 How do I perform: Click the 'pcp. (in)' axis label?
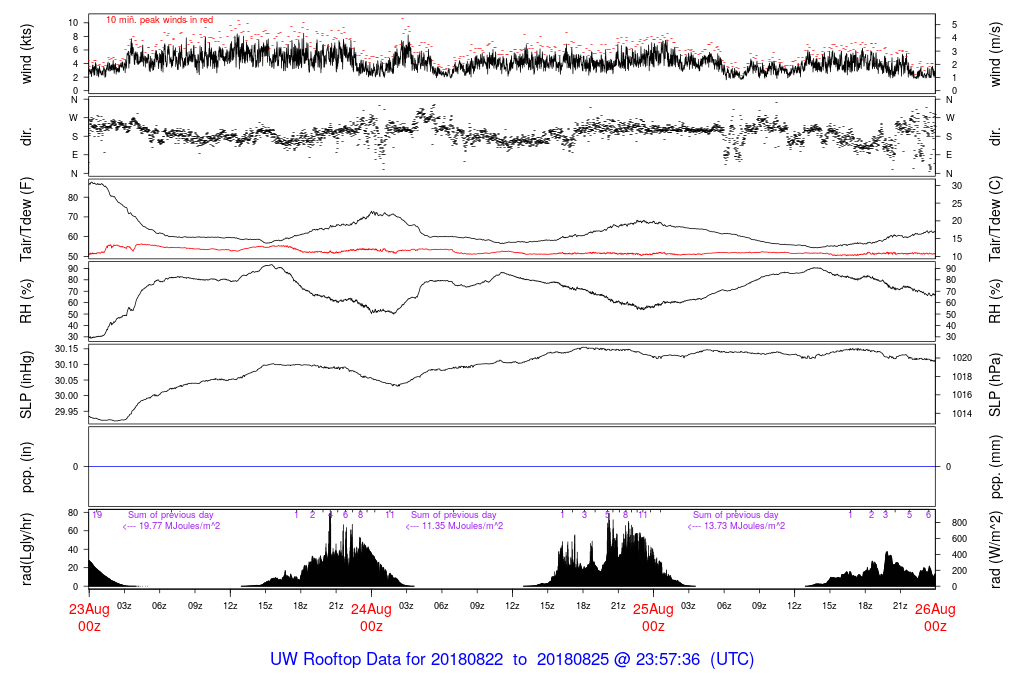[26, 467]
